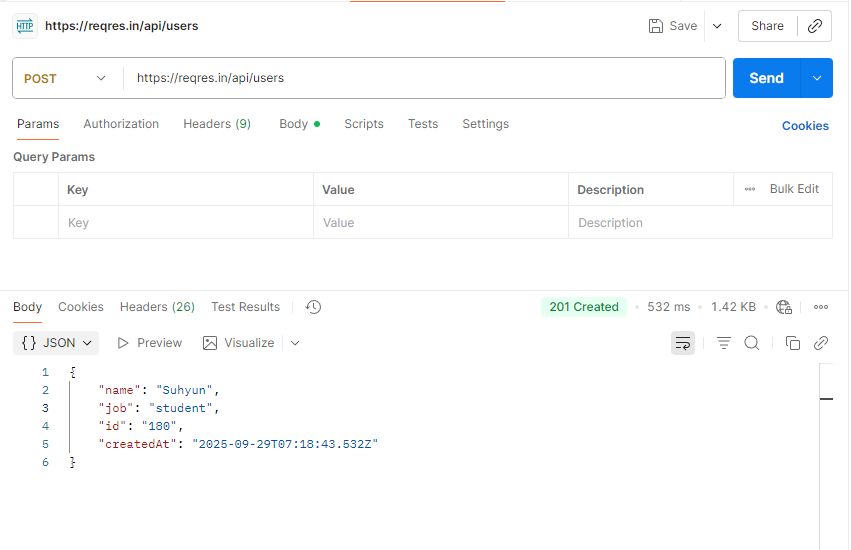Expand the Save options chevron
This screenshot has height=550, width=851.
click(717, 26)
